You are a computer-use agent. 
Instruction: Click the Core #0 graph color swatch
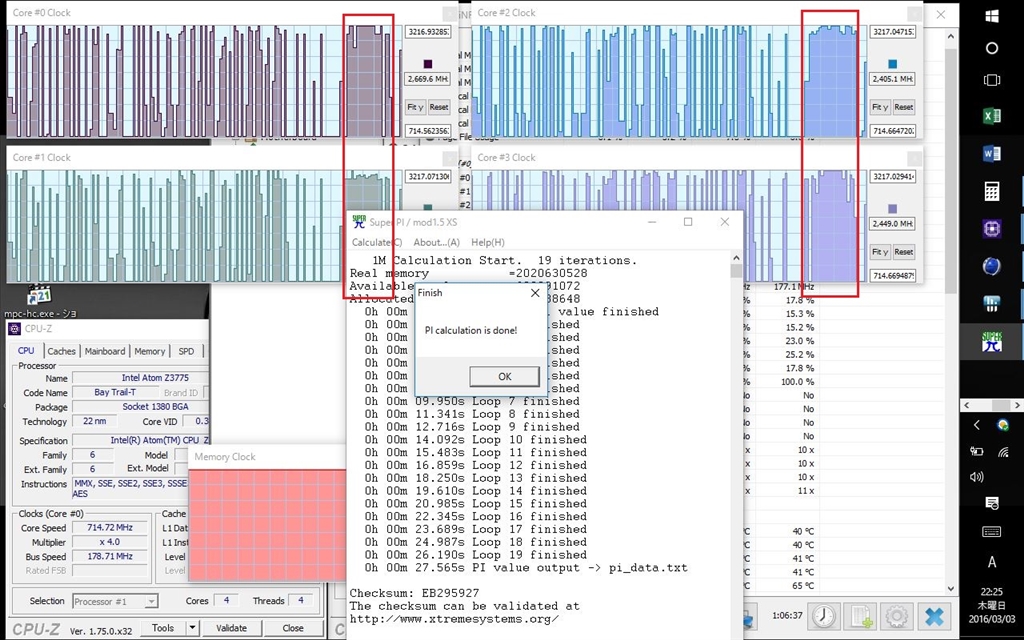pos(428,62)
